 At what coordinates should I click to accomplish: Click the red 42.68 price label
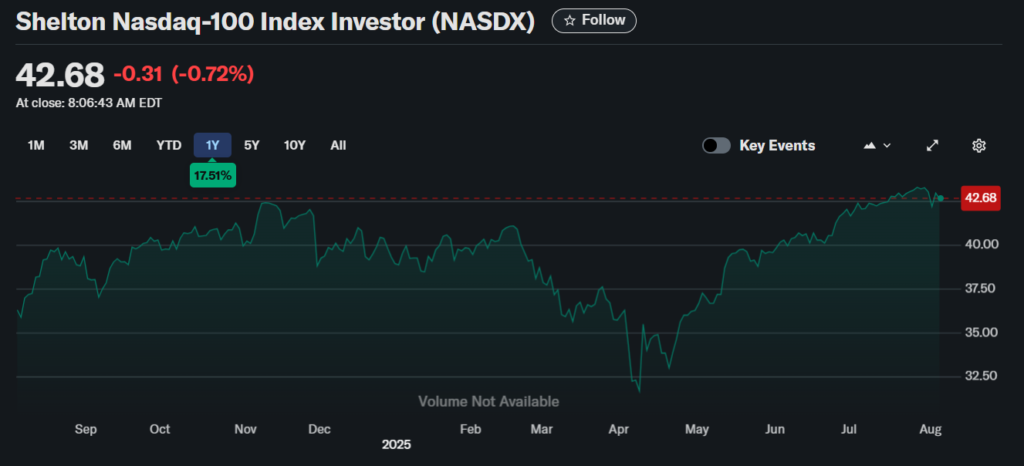982,198
